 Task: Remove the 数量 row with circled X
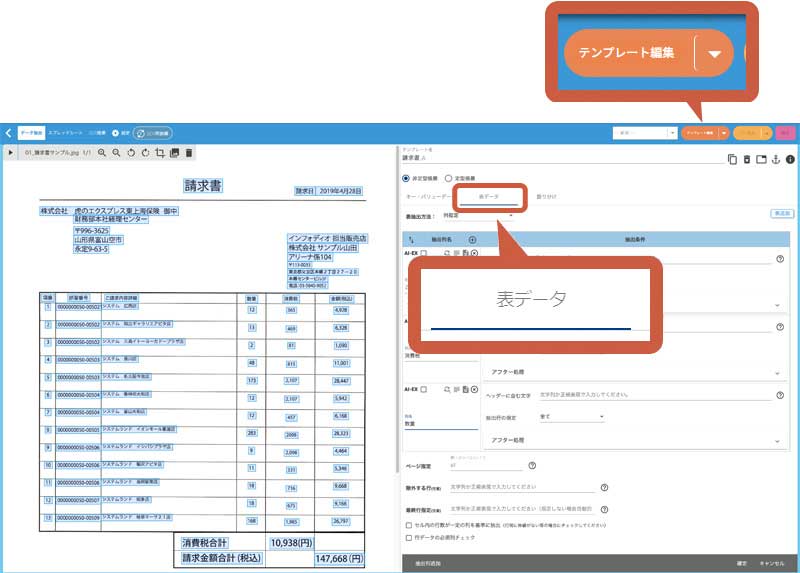[x=474, y=389]
